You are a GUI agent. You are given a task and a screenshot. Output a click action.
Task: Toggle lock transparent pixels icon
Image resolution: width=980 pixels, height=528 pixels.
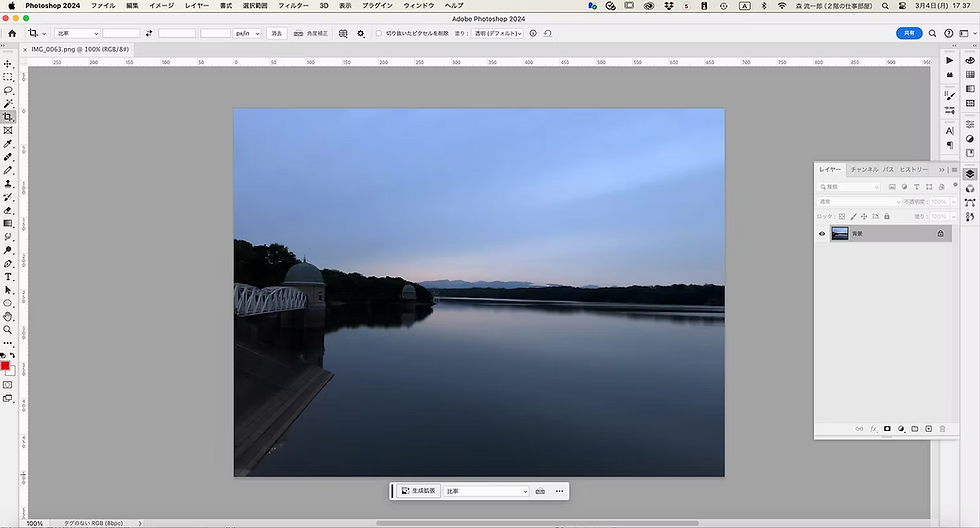pyautogui.click(x=842, y=217)
